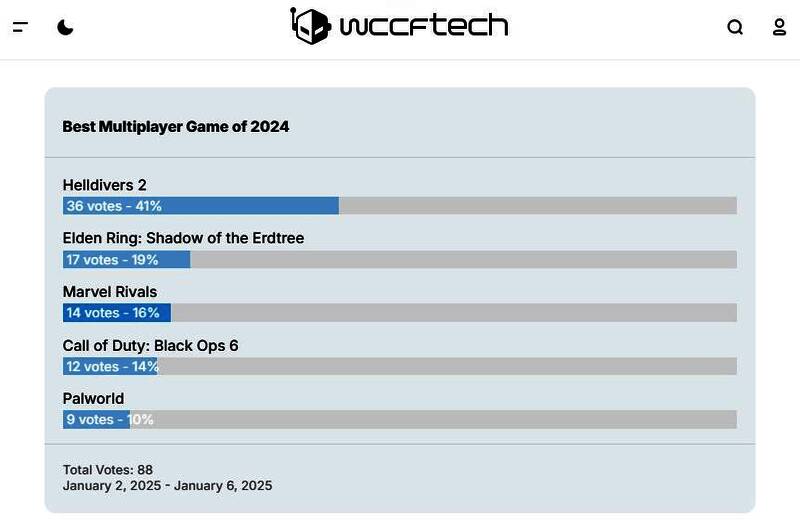This screenshot has width=800, height=529.
Task: Click the poll date range text
Action: coord(167,486)
